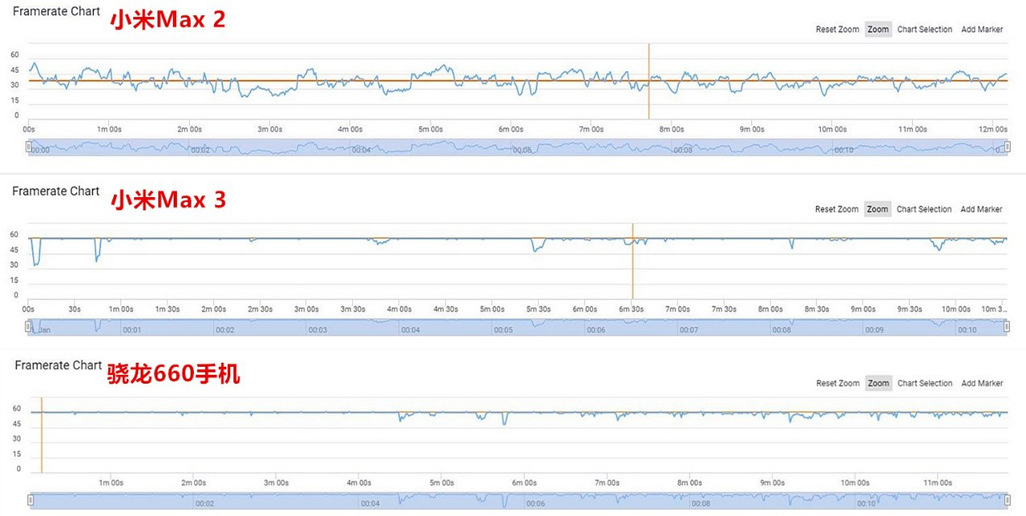
Task: Click left navigator handle under 小米Max 2 chart
Action: [x=29, y=148]
